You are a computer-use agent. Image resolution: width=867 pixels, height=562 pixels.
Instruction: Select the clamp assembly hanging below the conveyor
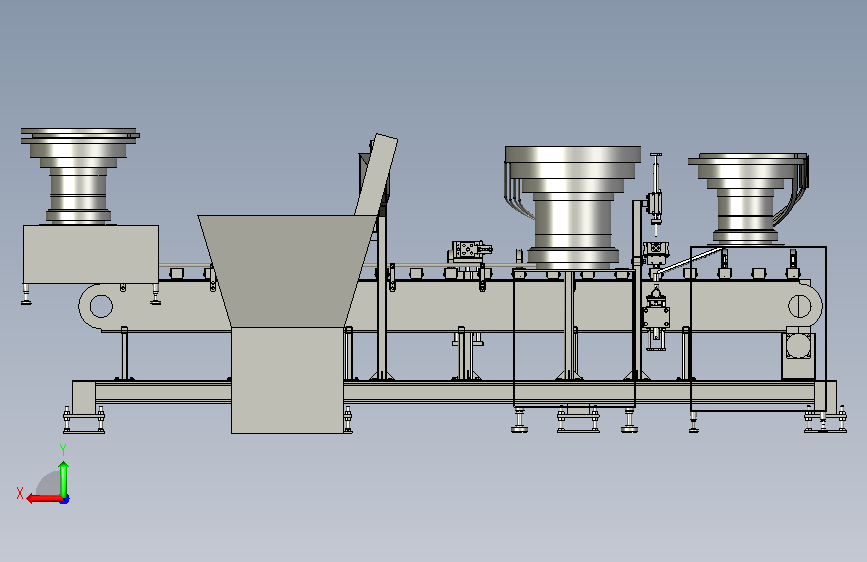(656, 318)
